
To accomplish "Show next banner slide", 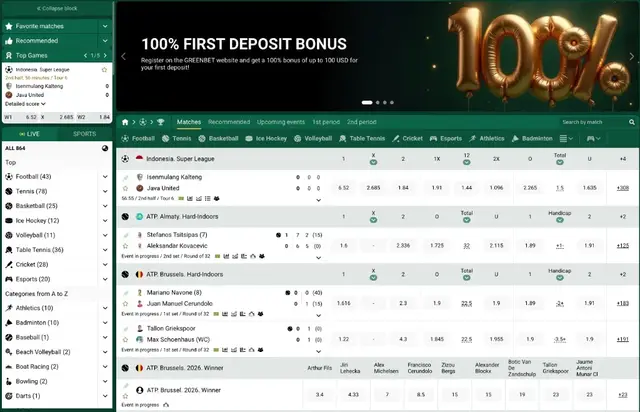I will pyautogui.click(x=631, y=57).
